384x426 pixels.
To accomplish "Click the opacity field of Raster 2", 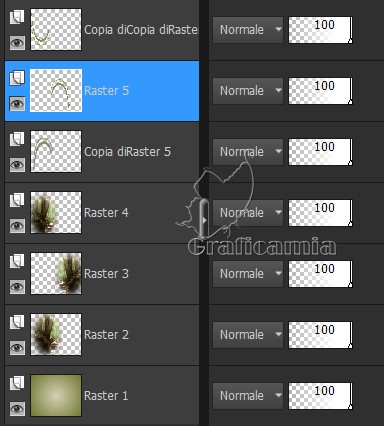I will pos(320,335).
